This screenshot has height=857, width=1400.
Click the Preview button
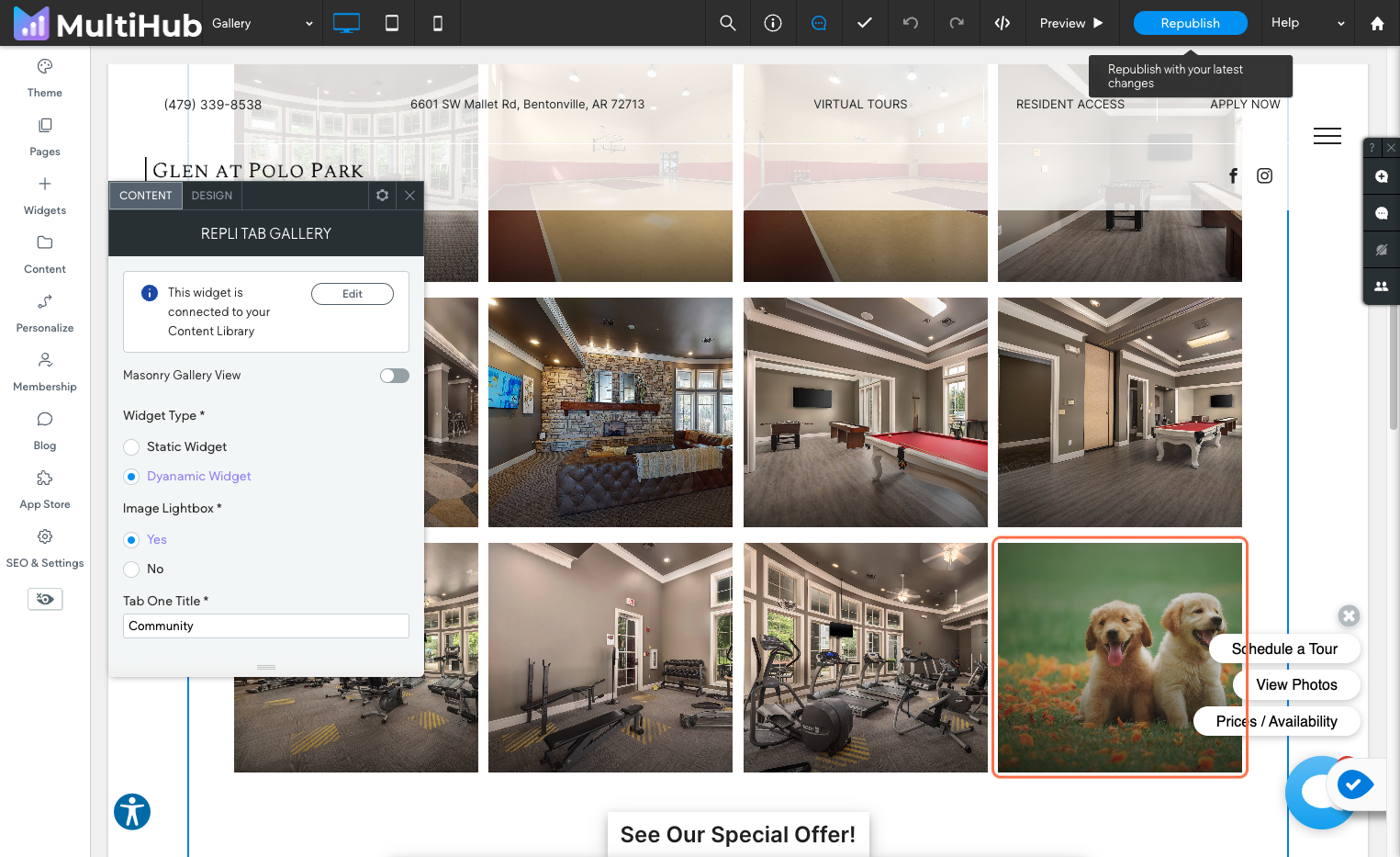tap(1071, 23)
